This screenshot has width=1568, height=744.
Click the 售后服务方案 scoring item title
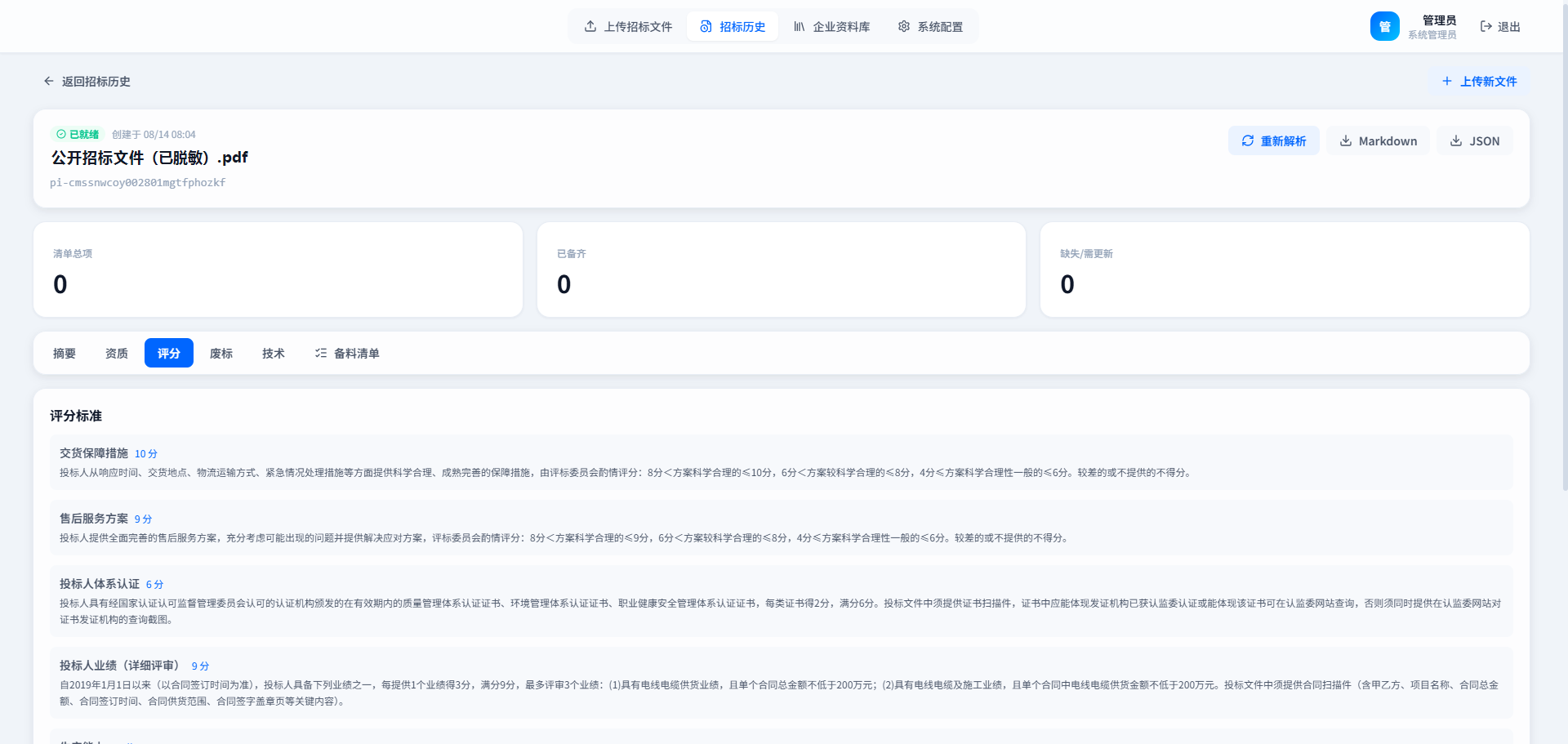pos(94,519)
